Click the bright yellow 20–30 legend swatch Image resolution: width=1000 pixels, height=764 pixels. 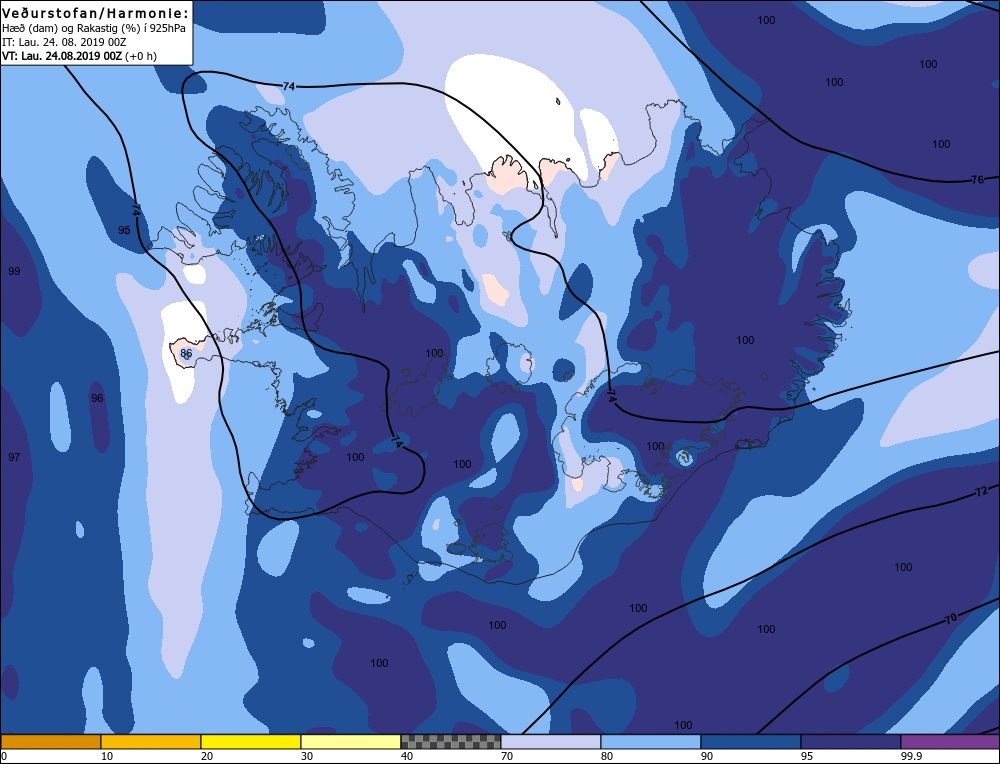(x=251, y=742)
